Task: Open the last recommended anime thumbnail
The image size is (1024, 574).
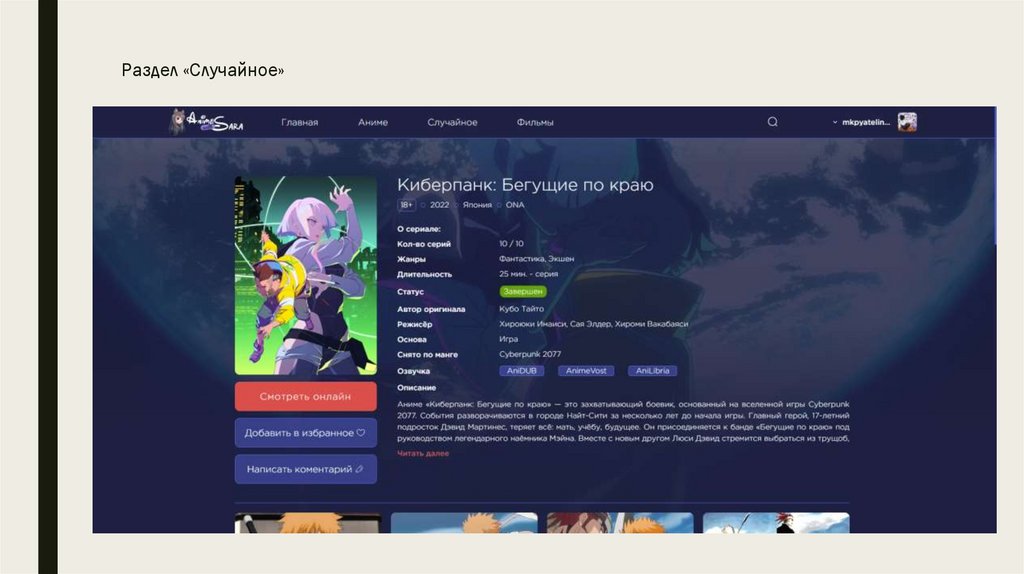Action: tap(776, 522)
